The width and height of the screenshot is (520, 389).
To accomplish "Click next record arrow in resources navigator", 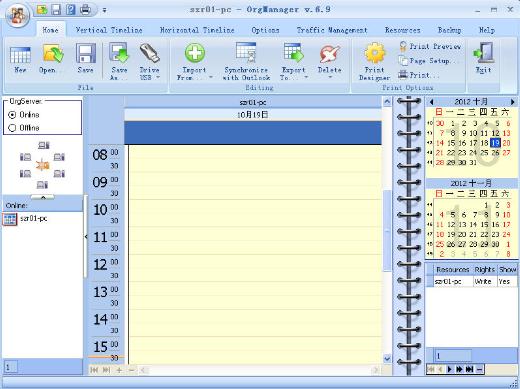I will coord(449,369).
